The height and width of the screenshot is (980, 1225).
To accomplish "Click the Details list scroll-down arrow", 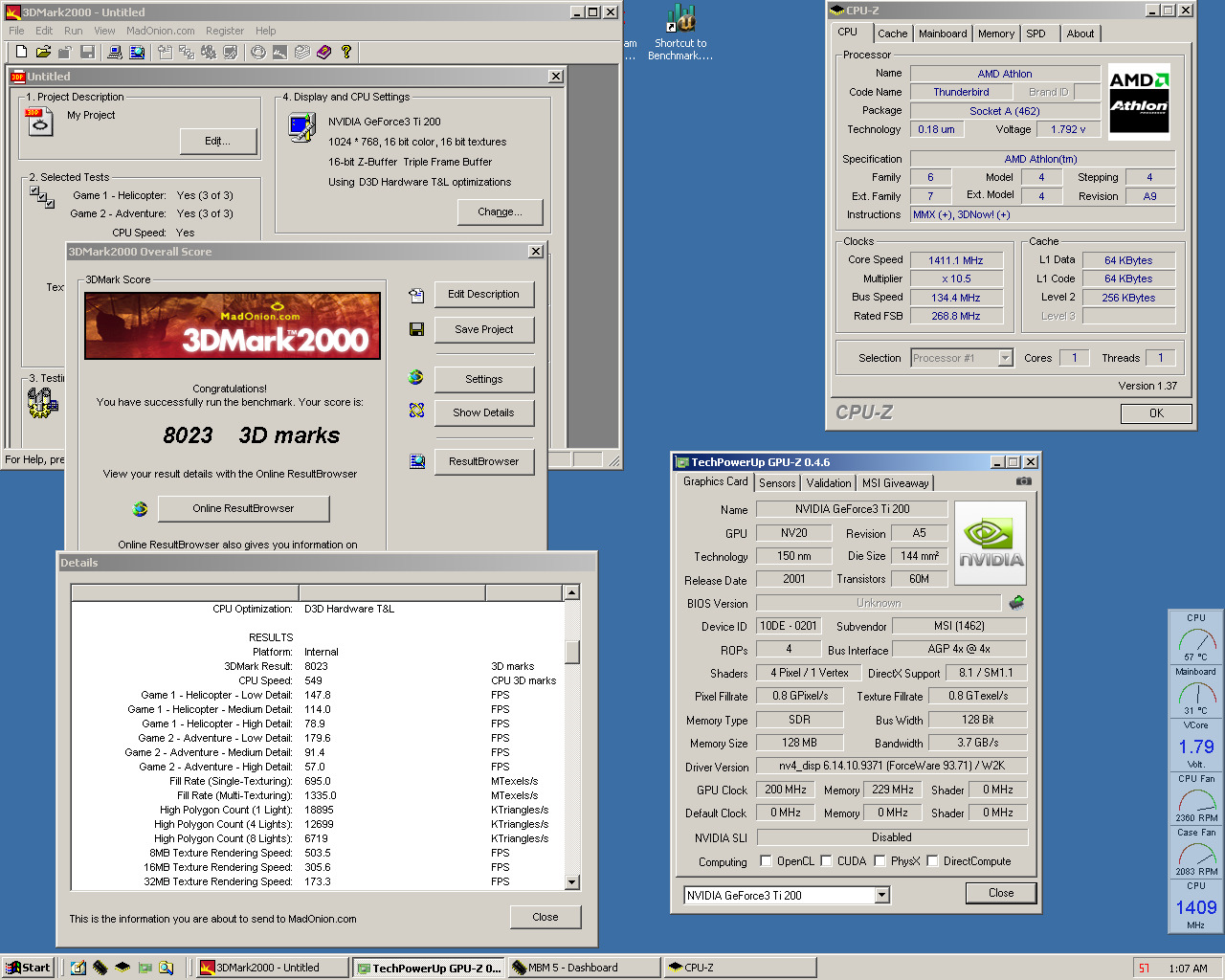I will point(571,882).
